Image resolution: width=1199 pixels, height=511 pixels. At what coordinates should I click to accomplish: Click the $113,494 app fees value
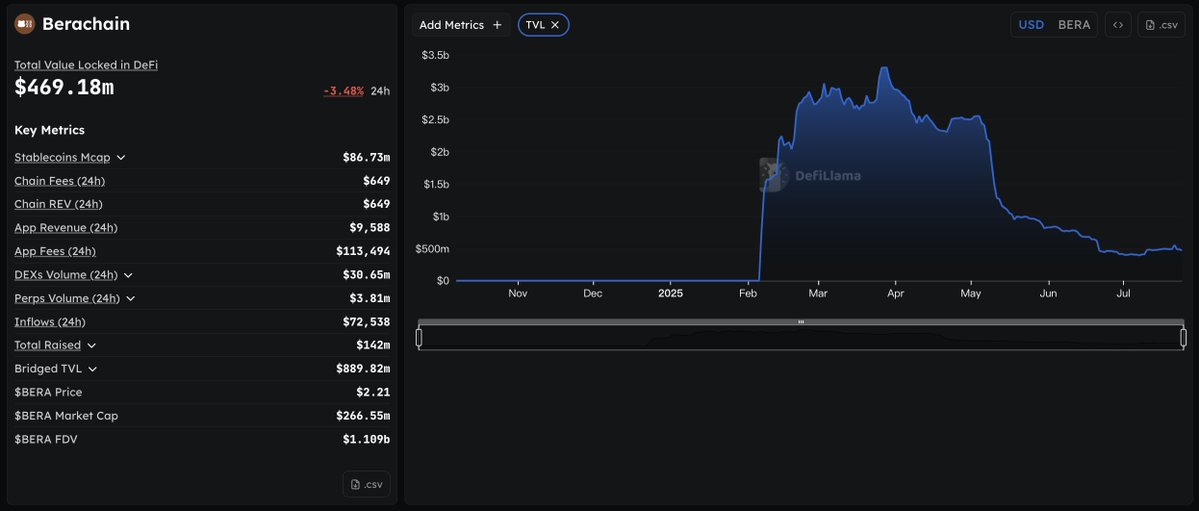363,251
